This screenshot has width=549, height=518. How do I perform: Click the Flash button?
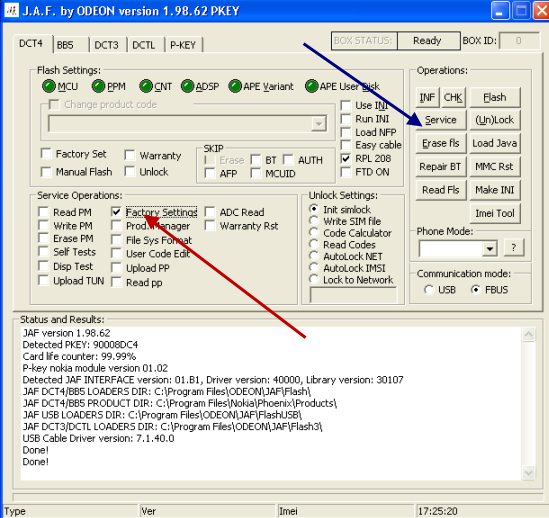coord(495,97)
